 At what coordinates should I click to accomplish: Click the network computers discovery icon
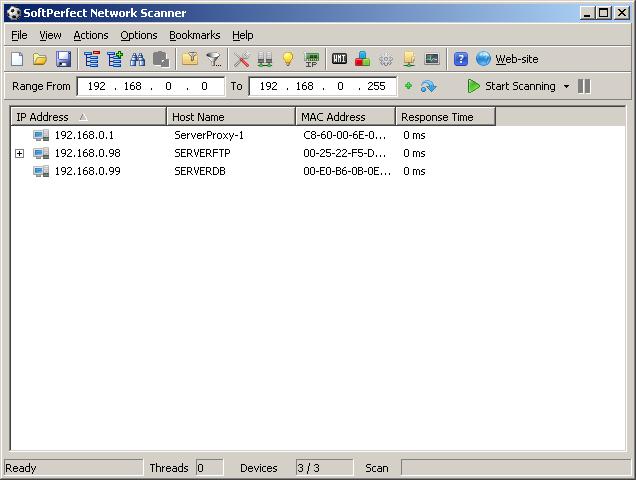[x=265, y=59]
